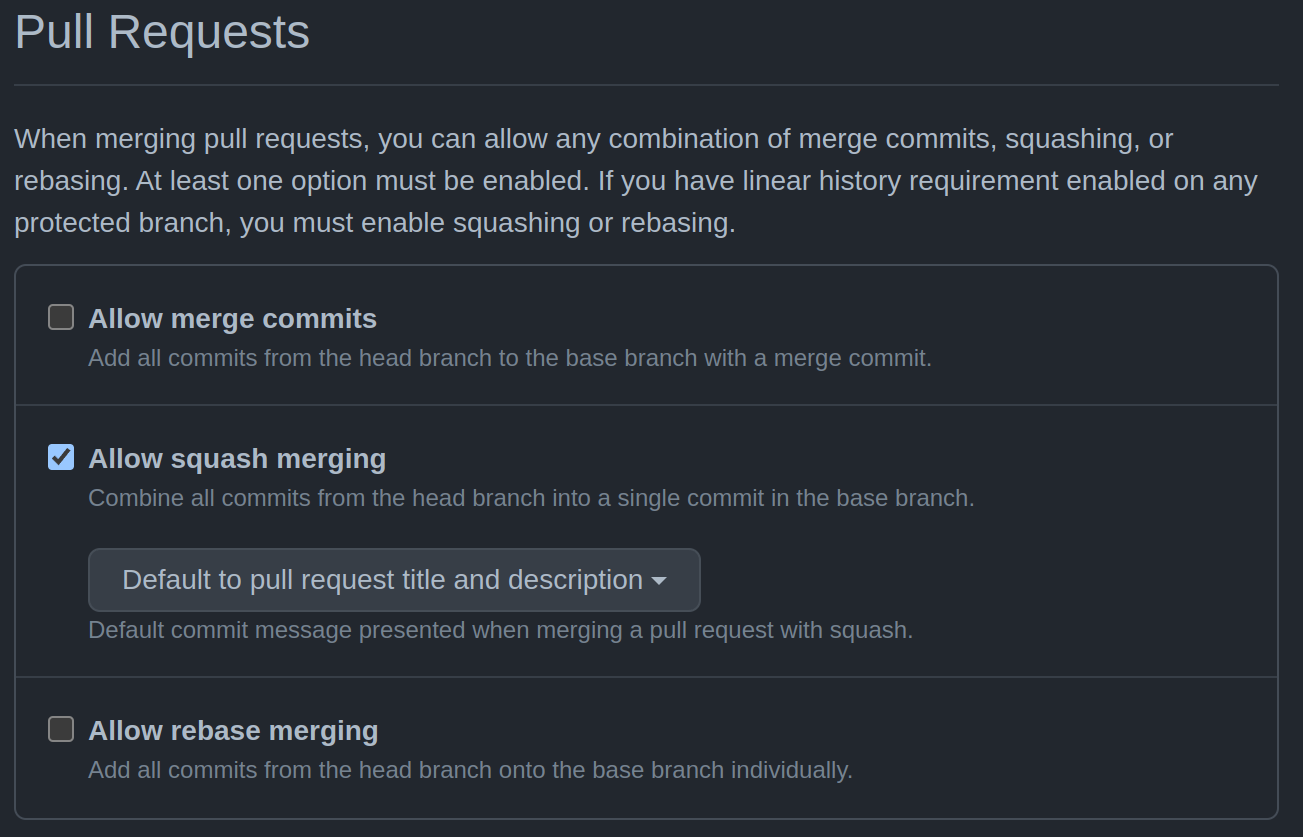This screenshot has width=1303, height=837.
Task: Click the default commit message helper text
Action: point(498,629)
